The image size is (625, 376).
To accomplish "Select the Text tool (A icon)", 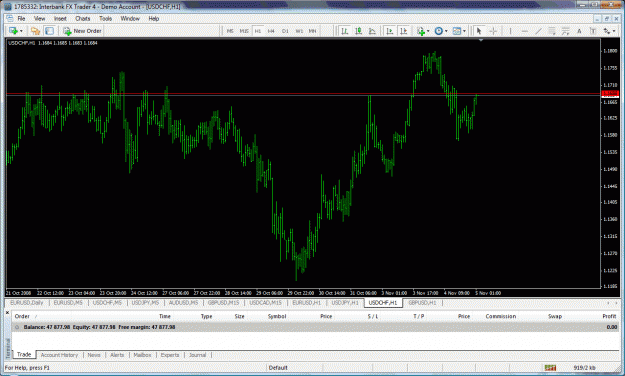I will tap(579, 31).
